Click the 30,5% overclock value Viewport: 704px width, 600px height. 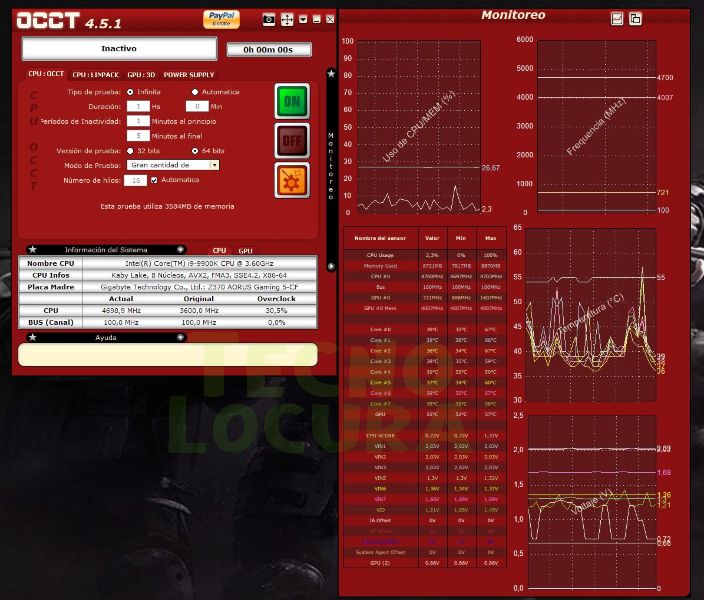pos(277,311)
